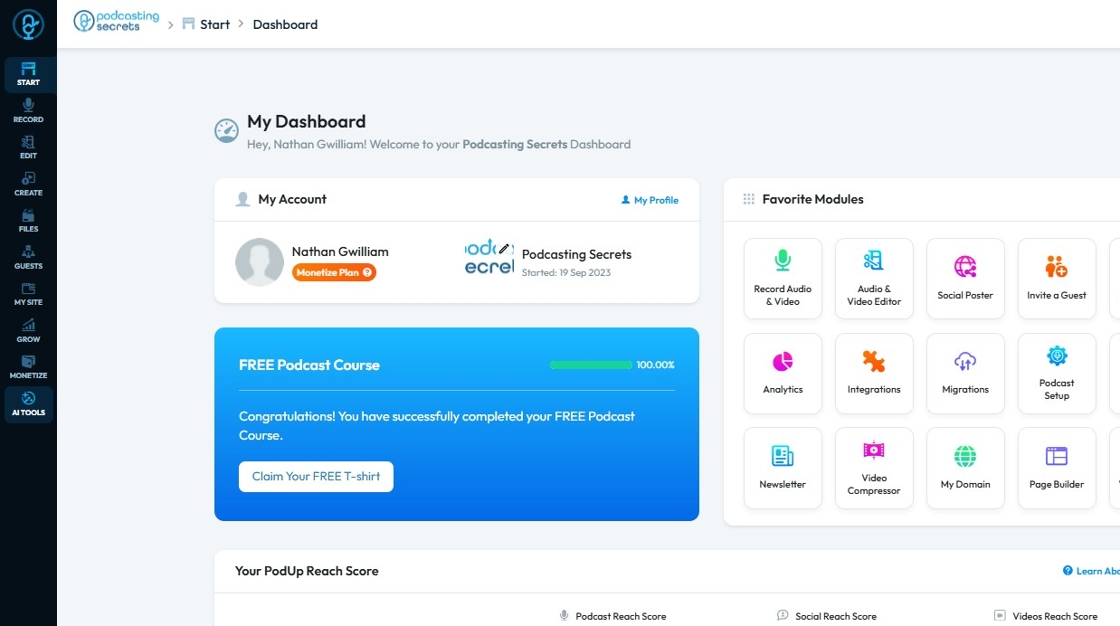Open the My Profile link
The image size is (1120, 626).
(649, 200)
